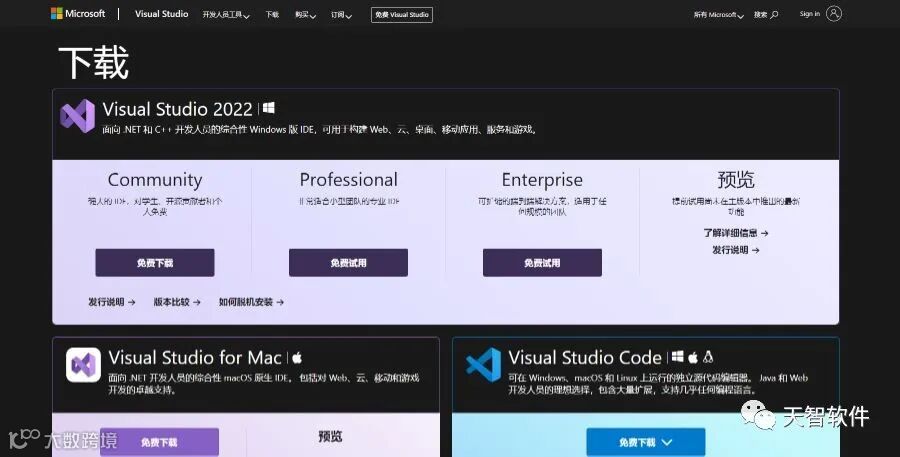
Task: Click the 免费 Visual Studio button
Action: coord(402,15)
